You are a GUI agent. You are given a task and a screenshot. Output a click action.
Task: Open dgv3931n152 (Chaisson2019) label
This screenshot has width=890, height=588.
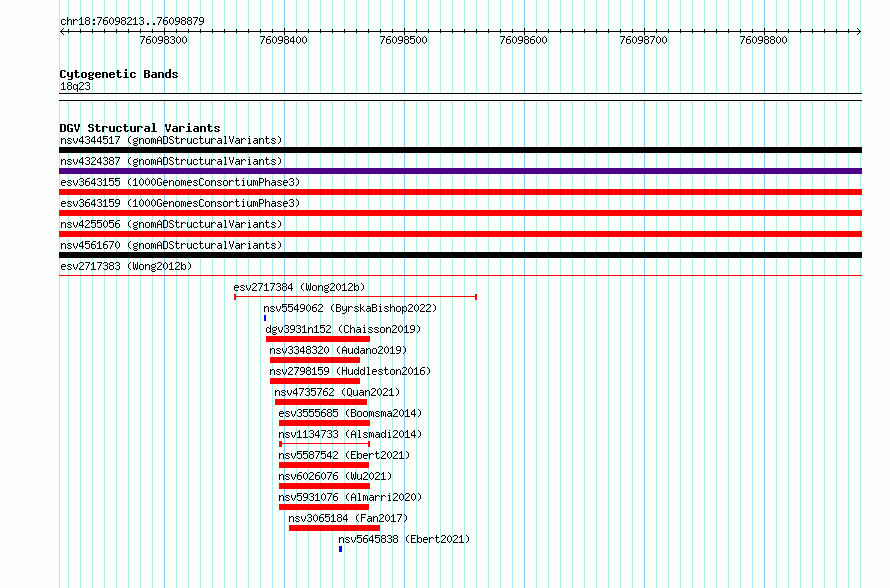tap(343, 329)
